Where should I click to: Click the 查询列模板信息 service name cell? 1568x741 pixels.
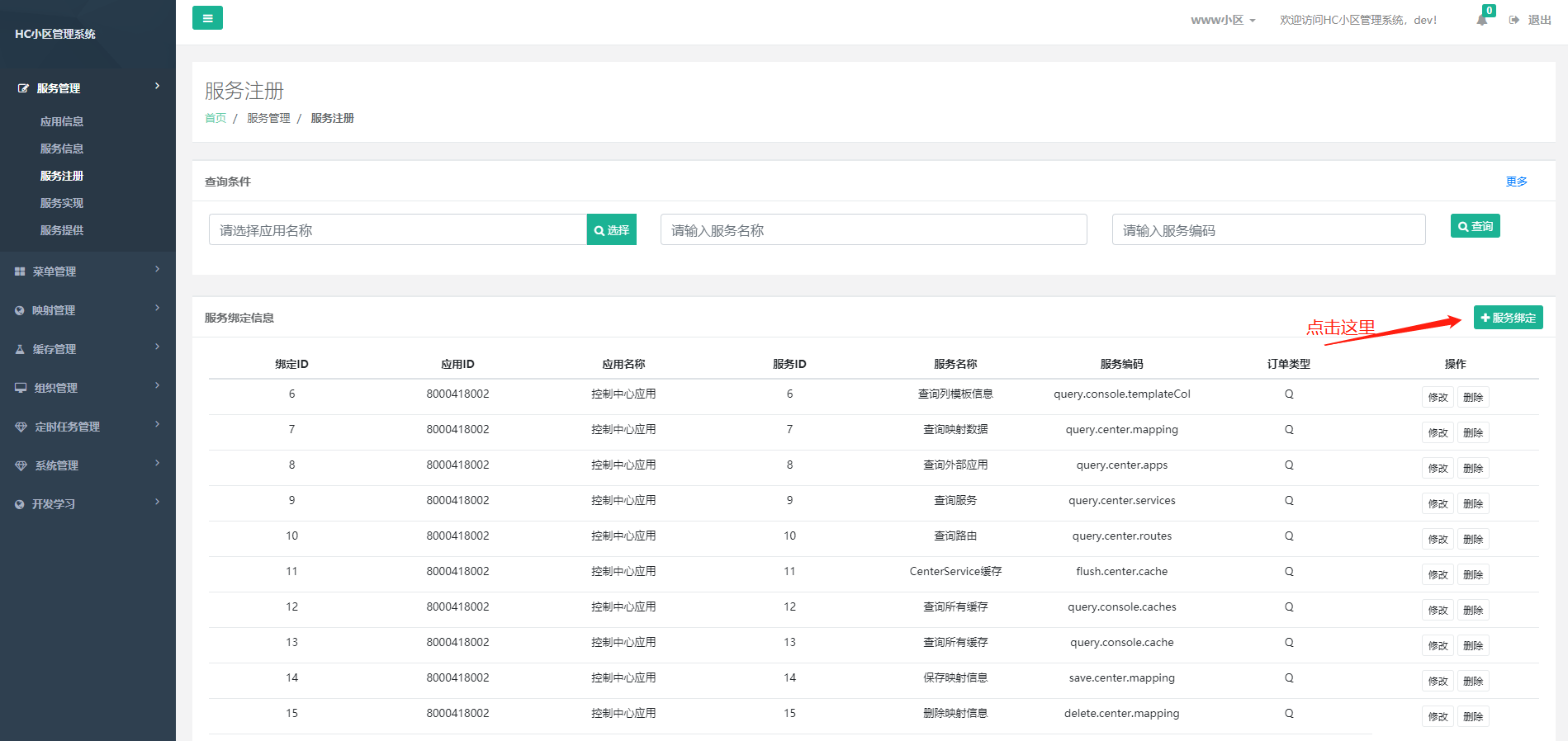click(955, 394)
